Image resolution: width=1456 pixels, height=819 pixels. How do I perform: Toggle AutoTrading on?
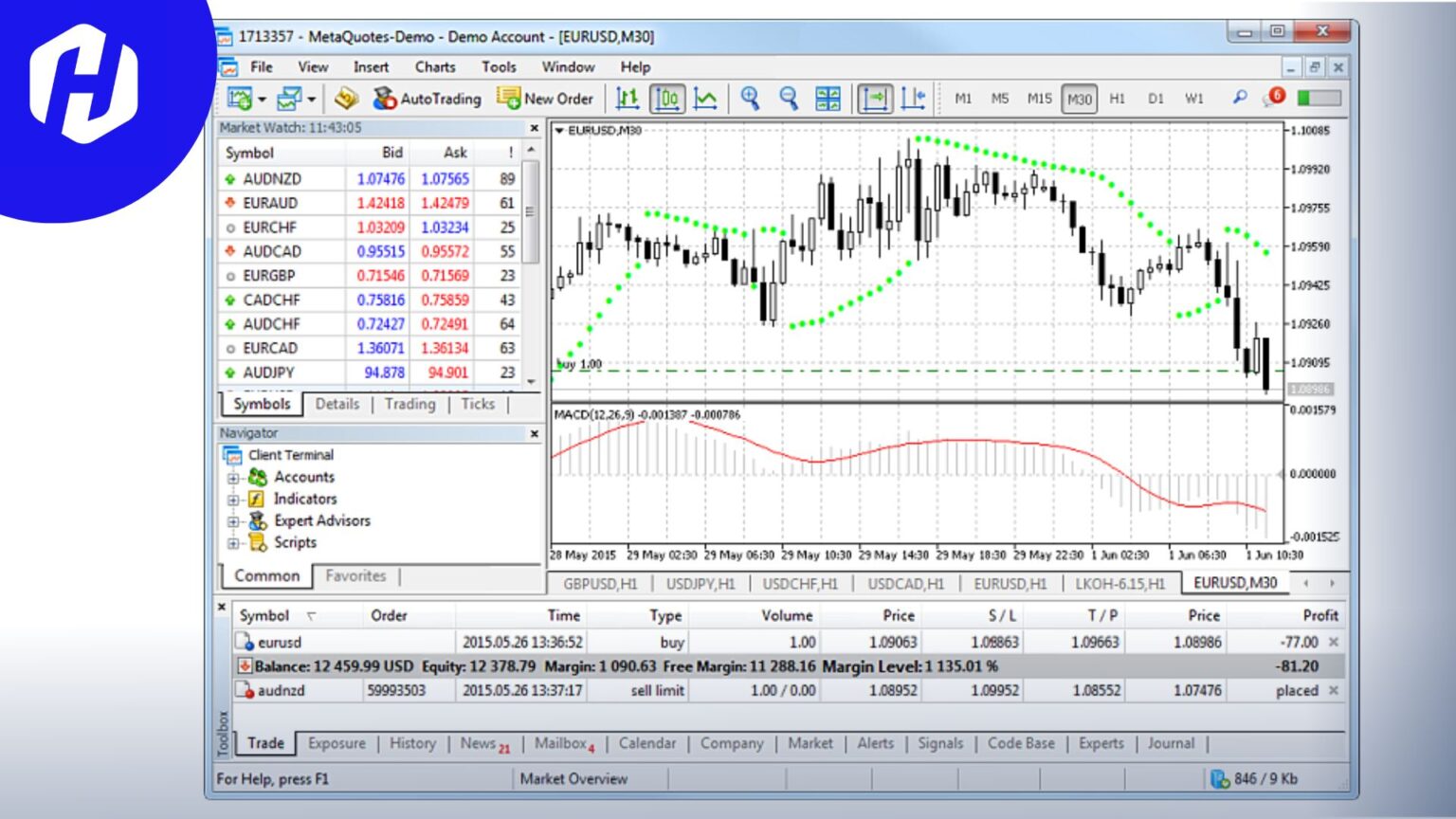click(428, 98)
